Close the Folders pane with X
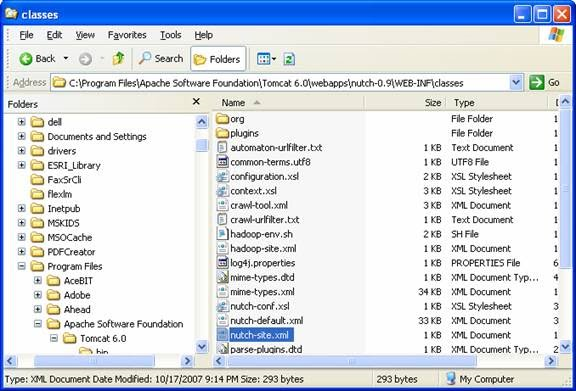 point(197,101)
